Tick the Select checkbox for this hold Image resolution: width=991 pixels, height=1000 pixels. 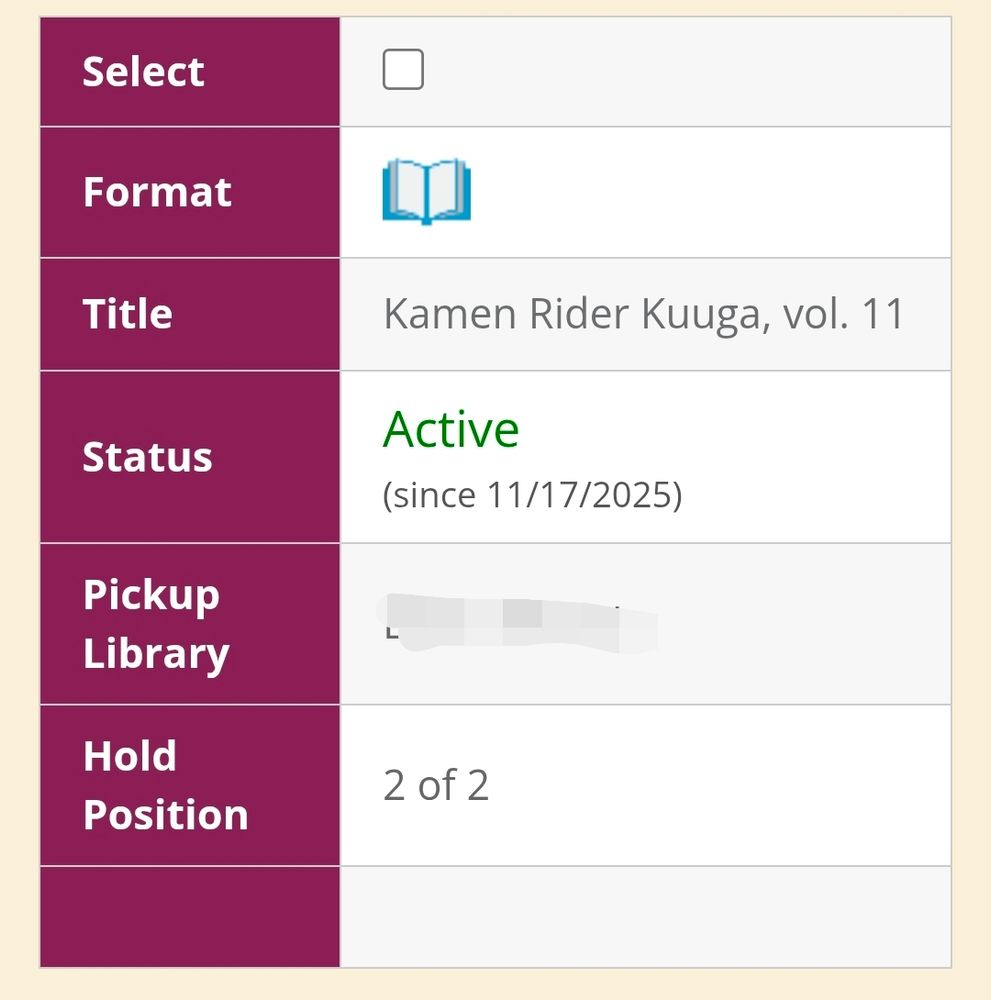(x=403, y=69)
